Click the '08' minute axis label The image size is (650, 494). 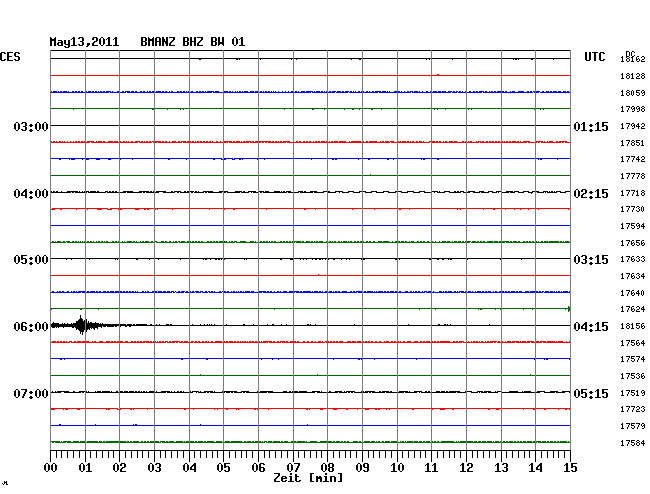pyautogui.click(x=327, y=468)
